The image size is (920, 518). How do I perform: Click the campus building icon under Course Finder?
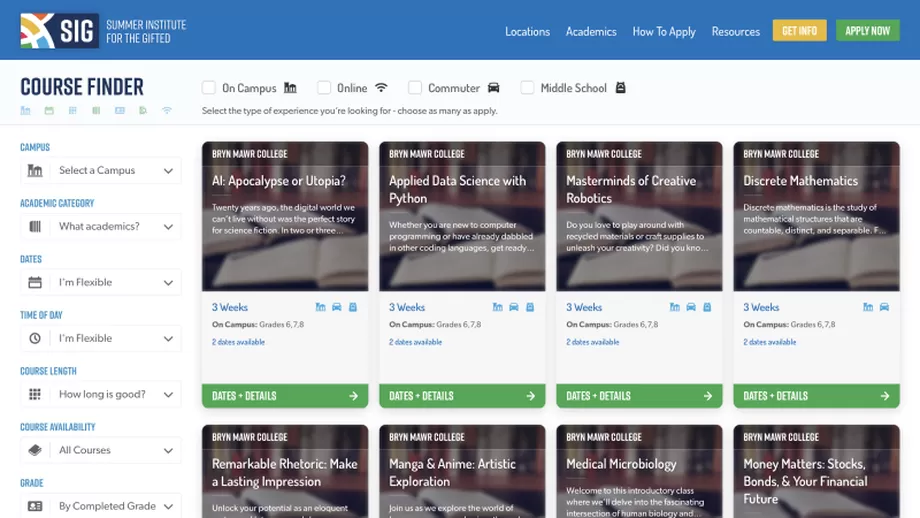pos(26,111)
